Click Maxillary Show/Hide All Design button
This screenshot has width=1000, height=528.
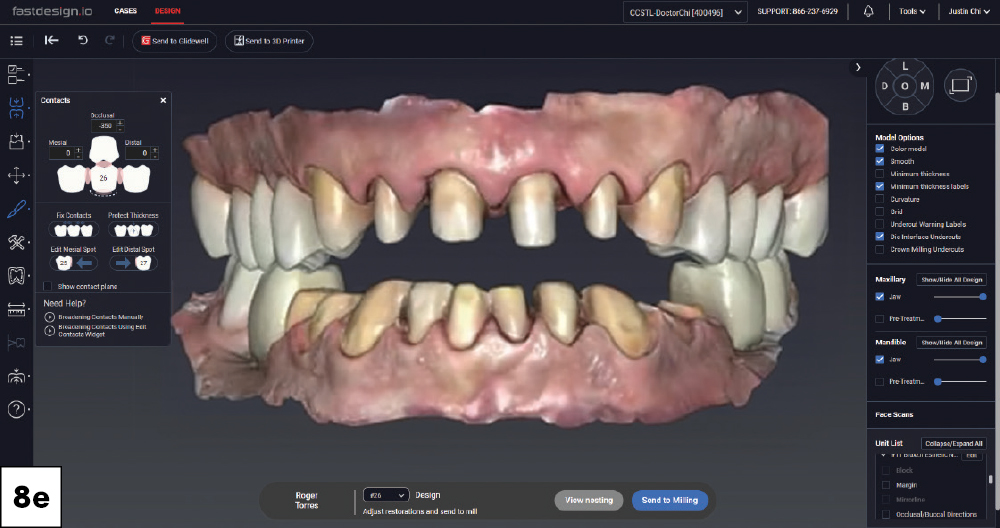pos(952,279)
